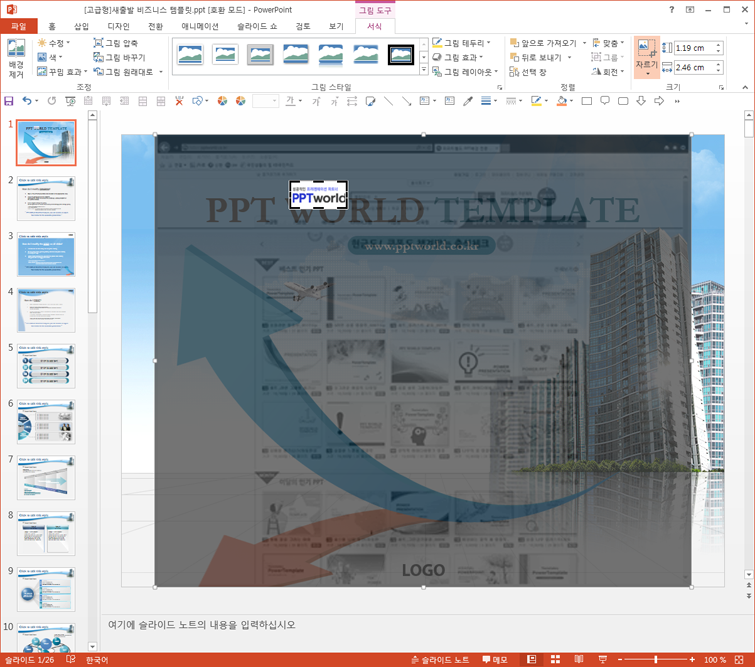
Task: Click 그림 원래대로 (Reset Picture) button
Action: (x=123, y=72)
